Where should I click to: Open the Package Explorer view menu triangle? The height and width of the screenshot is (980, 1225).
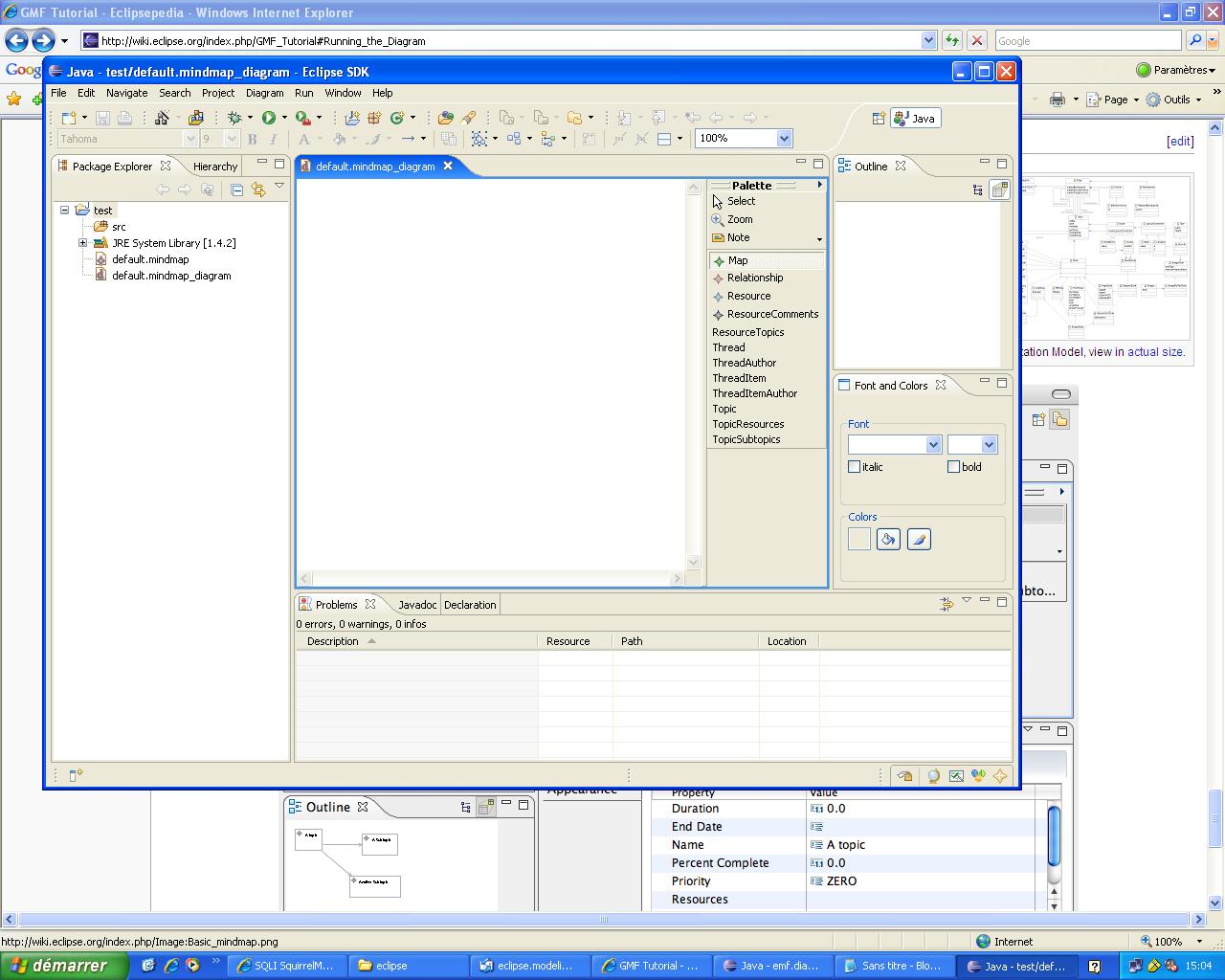pyautogui.click(x=279, y=187)
